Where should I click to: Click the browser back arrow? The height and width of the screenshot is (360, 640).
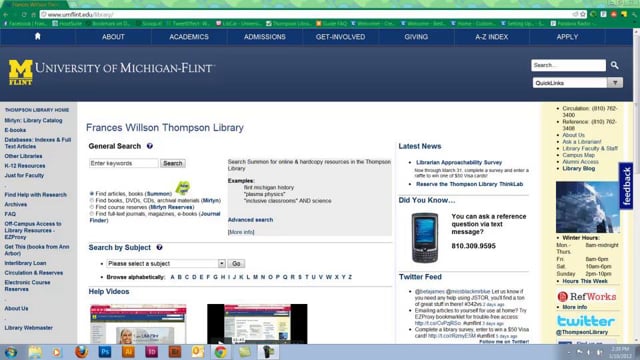(6, 14)
